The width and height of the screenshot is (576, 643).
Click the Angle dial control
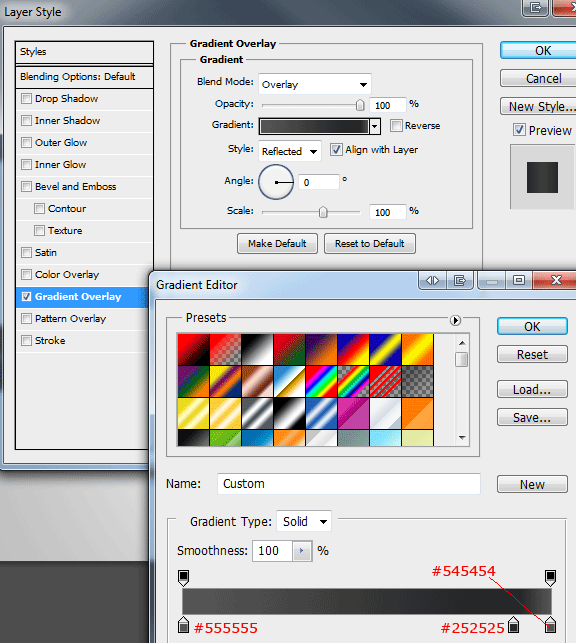(x=276, y=182)
